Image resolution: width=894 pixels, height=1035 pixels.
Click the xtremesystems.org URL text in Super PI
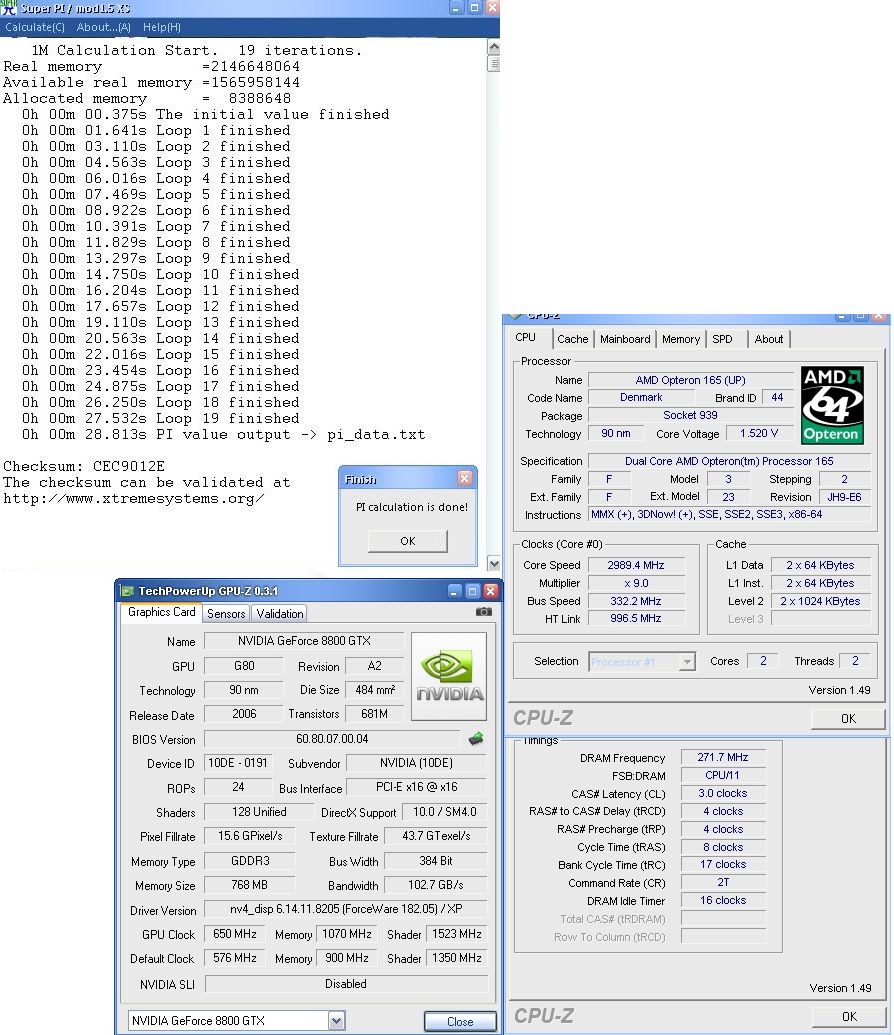coord(133,498)
